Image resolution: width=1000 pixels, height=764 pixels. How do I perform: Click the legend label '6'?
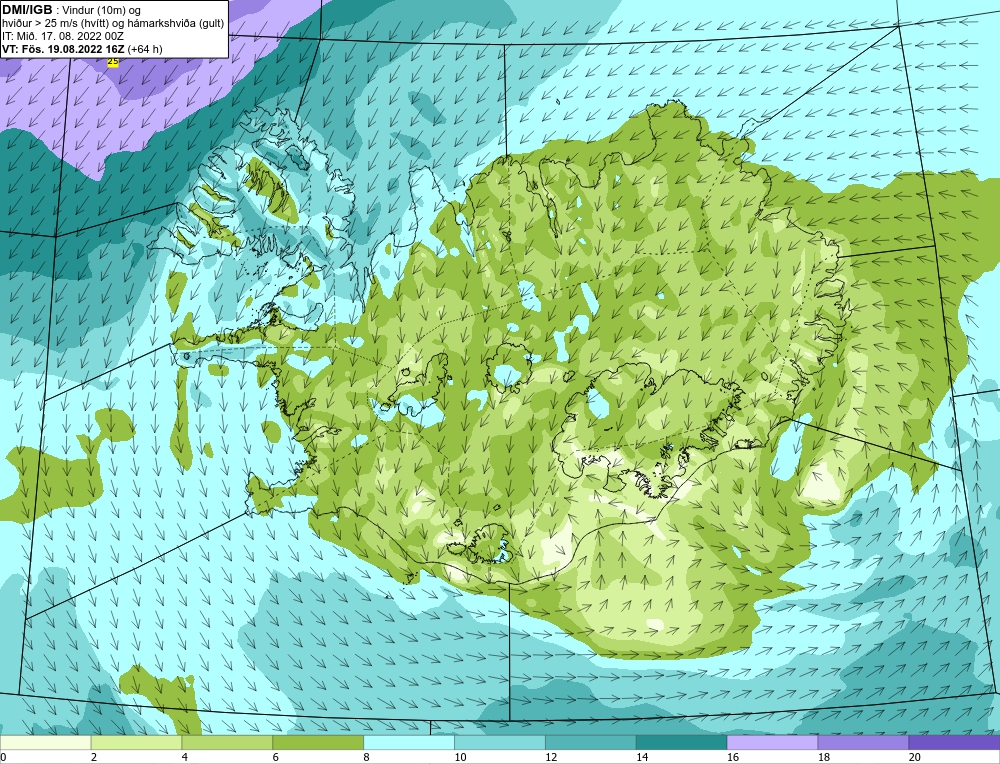pos(276,757)
